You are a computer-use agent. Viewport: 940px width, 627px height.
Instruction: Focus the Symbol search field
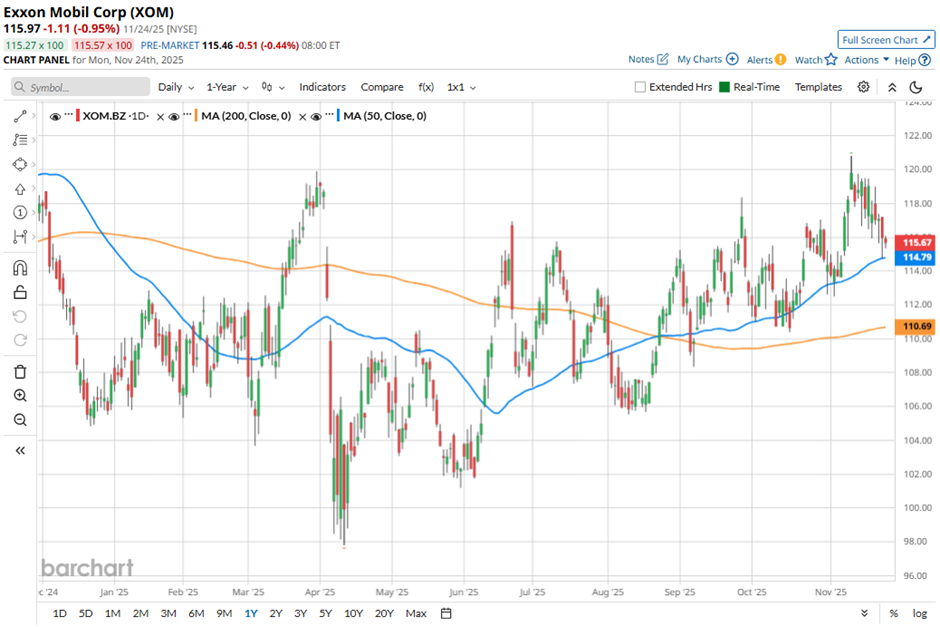pos(85,87)
